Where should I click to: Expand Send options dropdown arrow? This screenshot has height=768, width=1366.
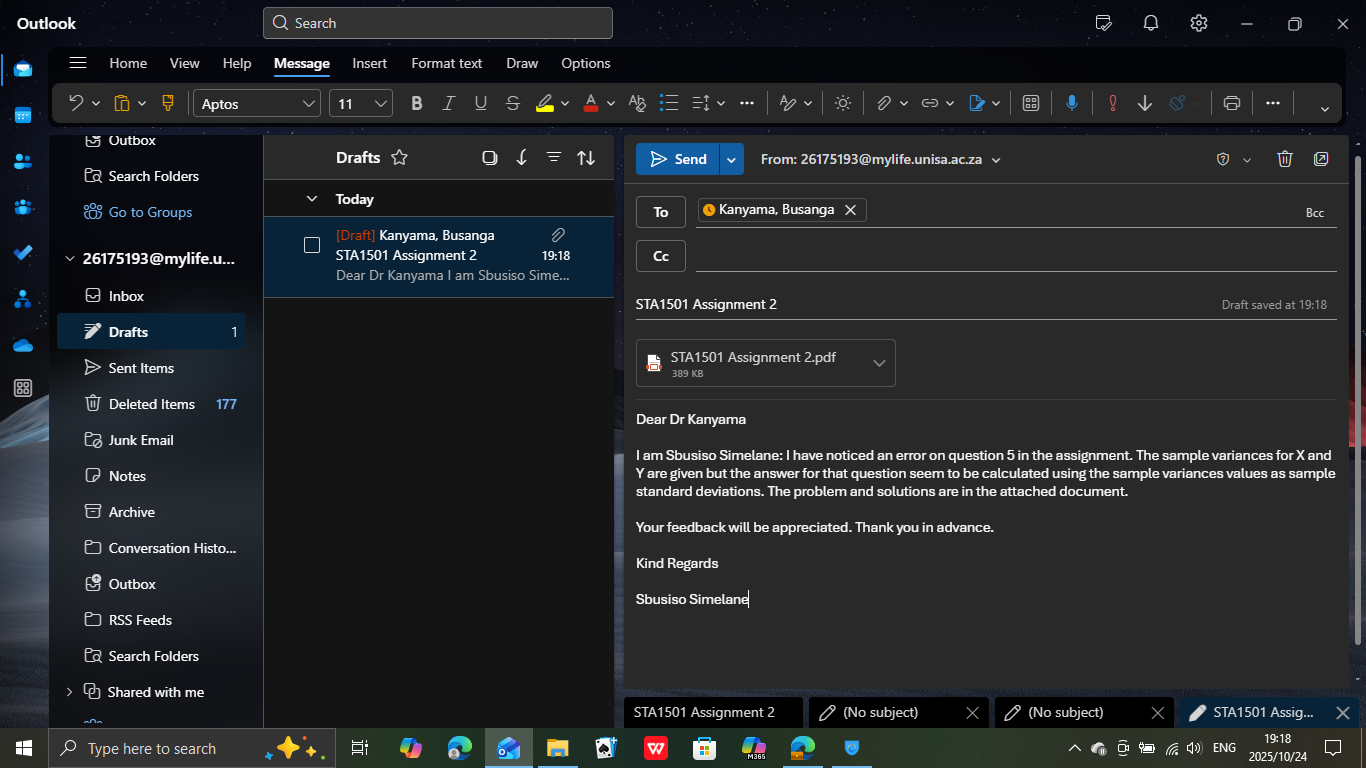point(731,159)
